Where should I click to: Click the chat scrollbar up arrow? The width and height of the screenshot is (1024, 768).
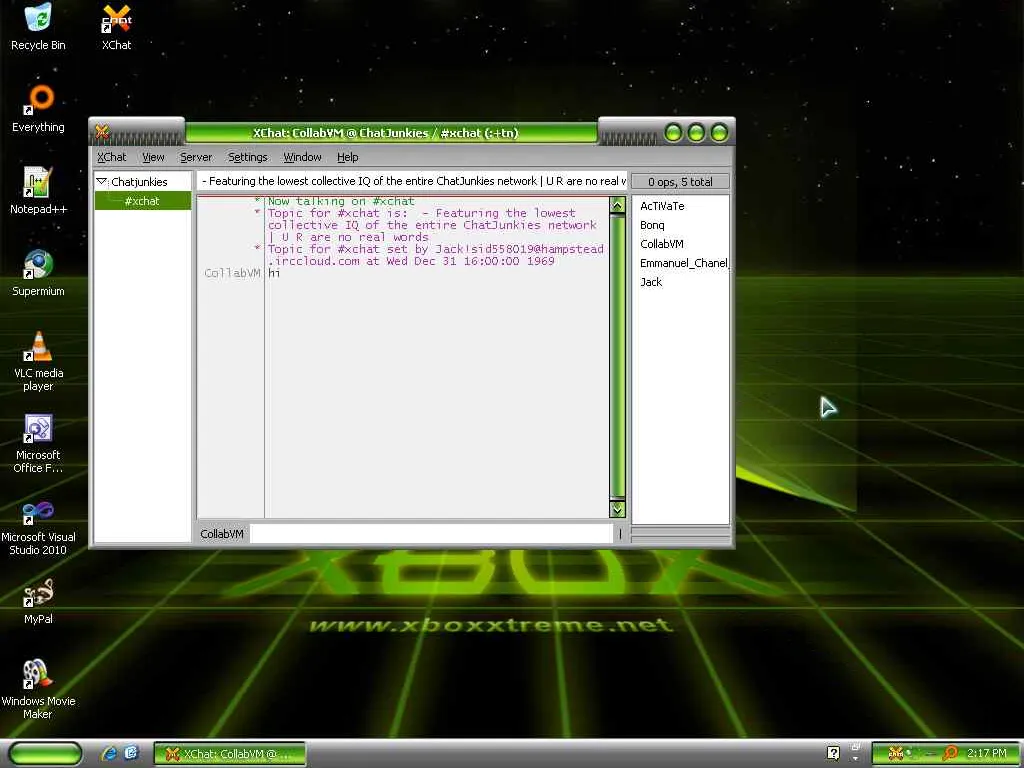[x=617, y=205]
